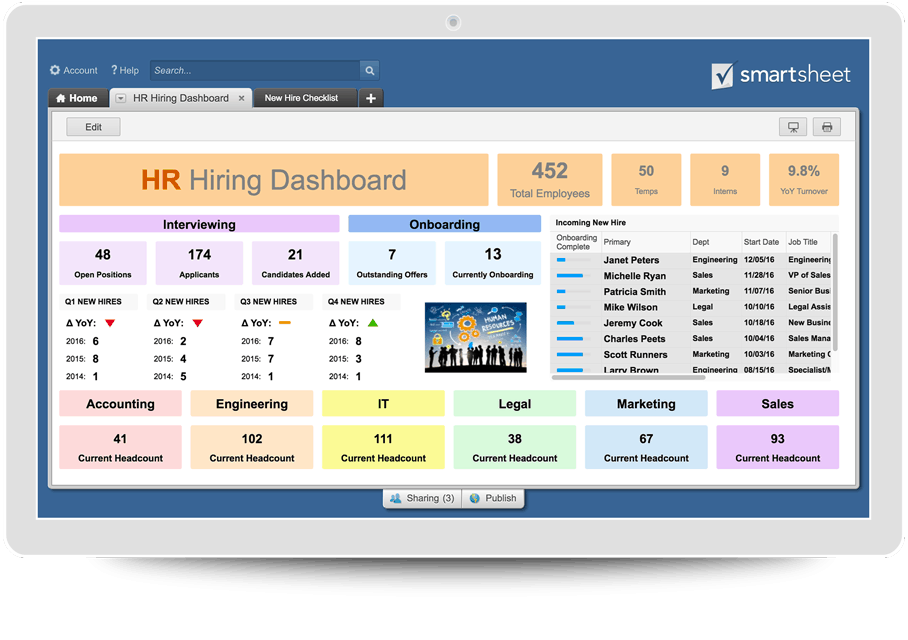Viewport: 908px width, 640px height.
Task: Add a new sheet with the plus button
Action: click(x=371, y=97)
